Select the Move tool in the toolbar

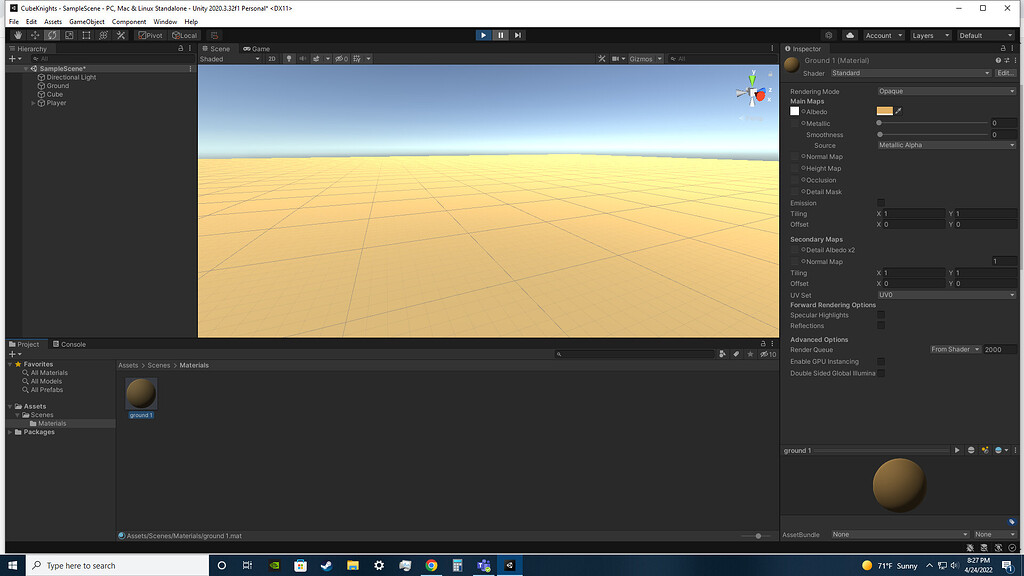pyautogui.click(x=35, y=35)
